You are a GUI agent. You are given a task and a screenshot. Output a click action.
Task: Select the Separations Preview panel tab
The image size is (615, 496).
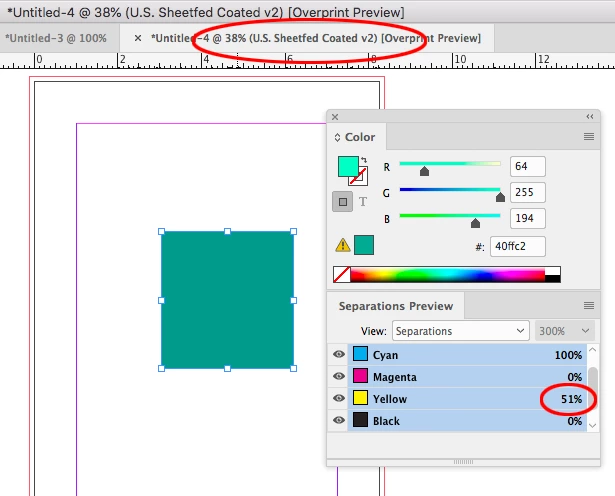[396, 306]
